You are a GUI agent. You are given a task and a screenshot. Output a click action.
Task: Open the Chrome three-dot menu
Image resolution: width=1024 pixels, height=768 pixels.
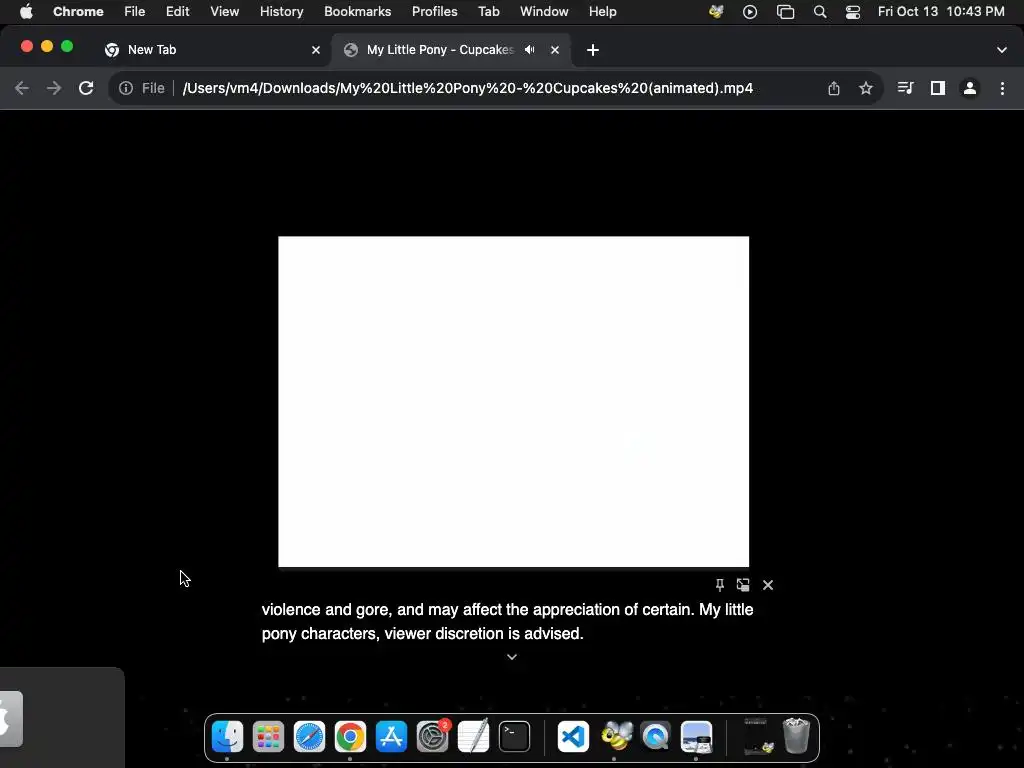(x=1002, y=88)
